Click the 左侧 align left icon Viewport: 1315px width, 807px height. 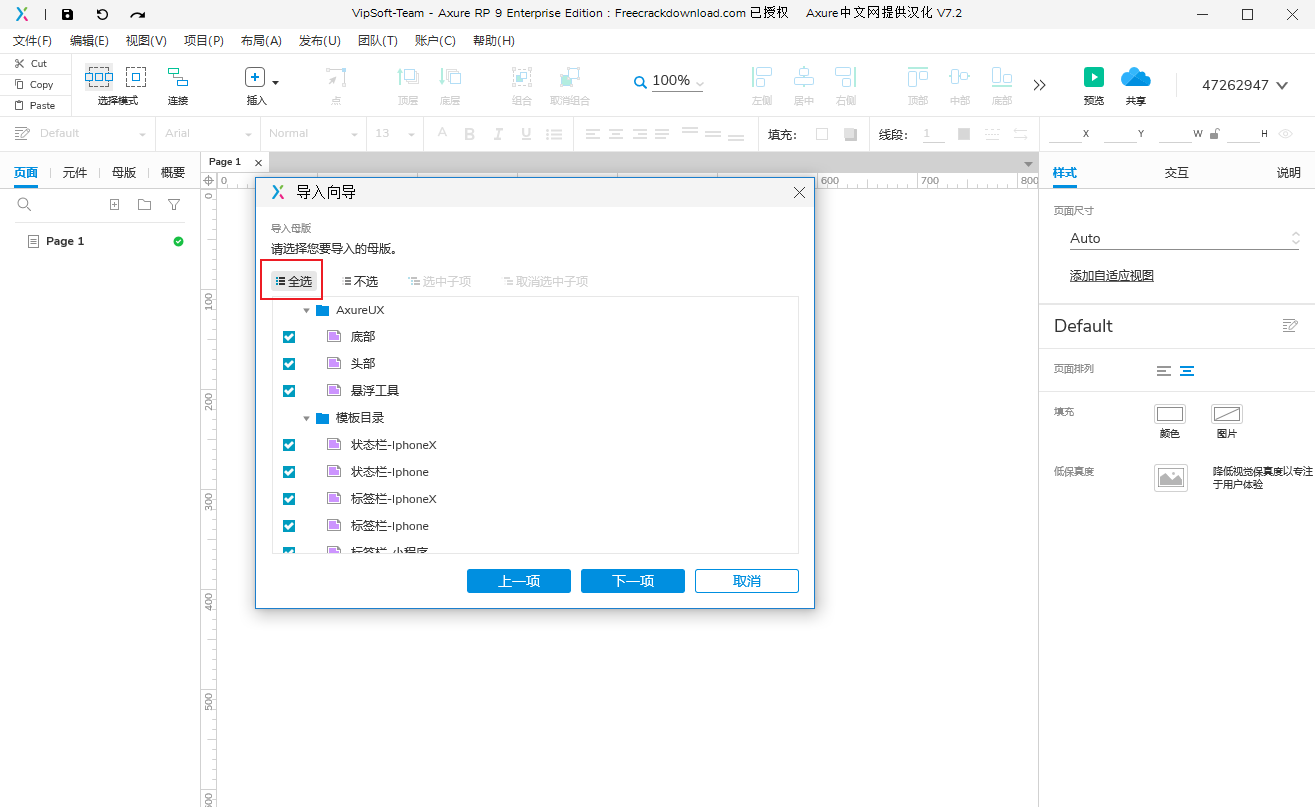(762, 77)
